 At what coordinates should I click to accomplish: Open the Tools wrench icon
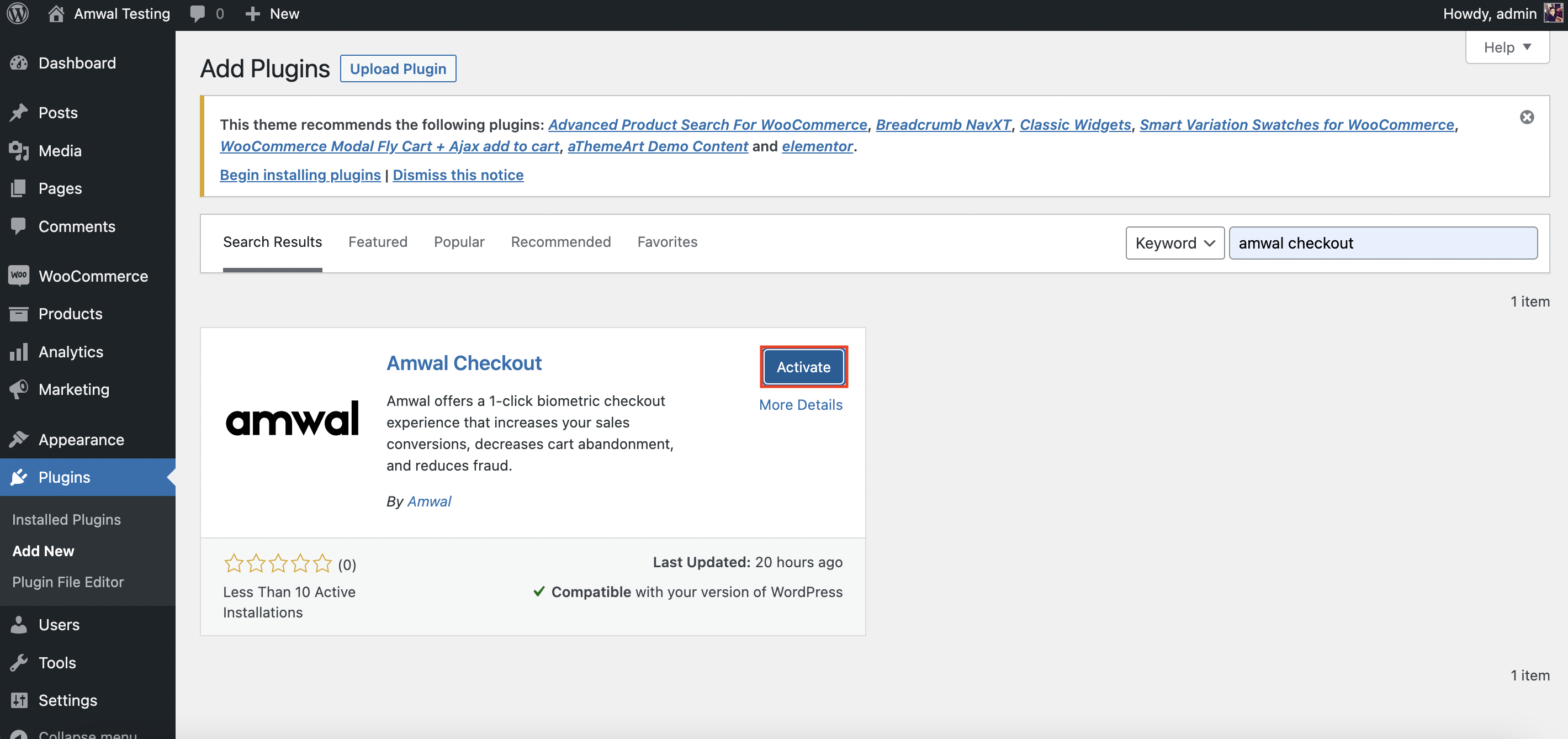click(x=19, y=662)
